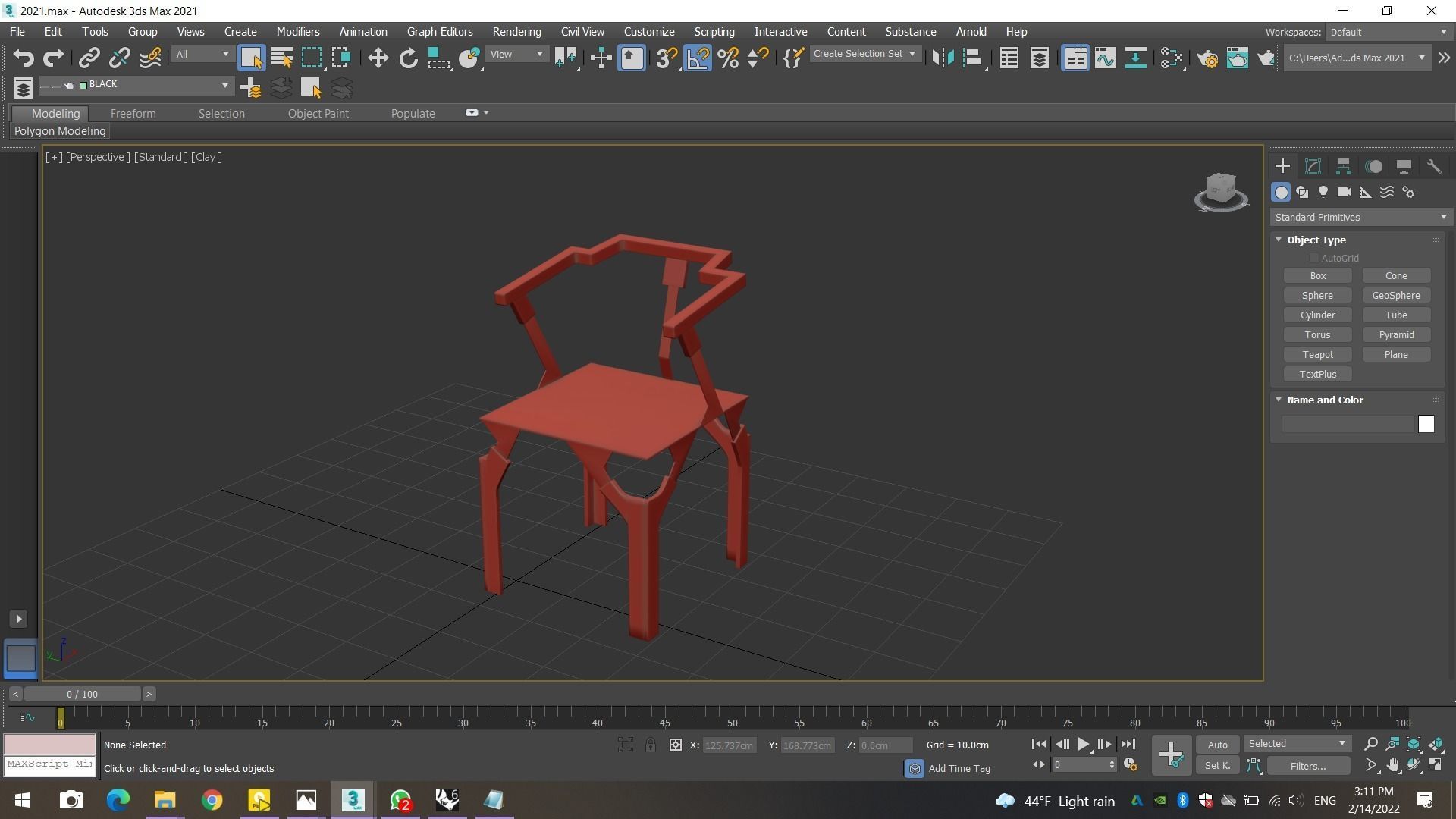Switch to Cameras create category

[x=1345, y=193]
